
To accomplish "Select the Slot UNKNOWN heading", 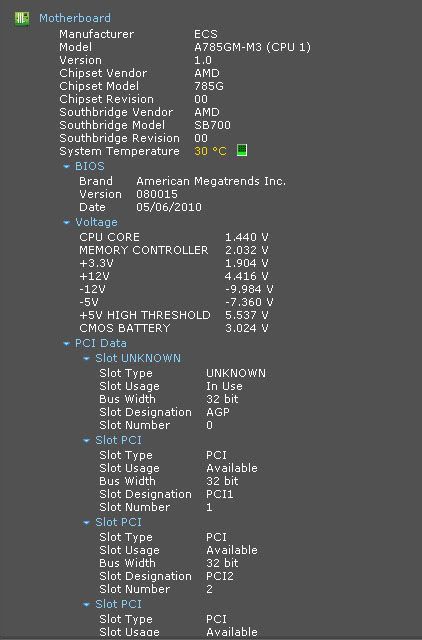I will tap(138, 358).
